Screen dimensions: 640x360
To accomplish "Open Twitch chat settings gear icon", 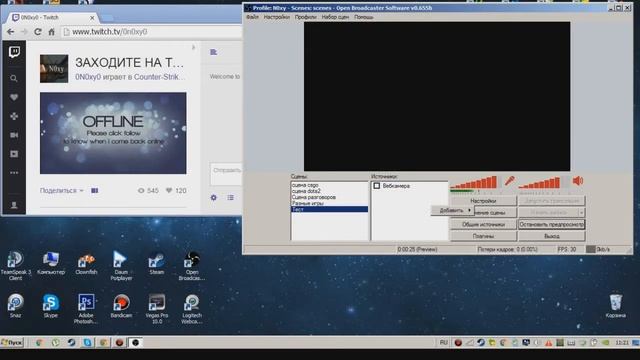I will point(213,198).
